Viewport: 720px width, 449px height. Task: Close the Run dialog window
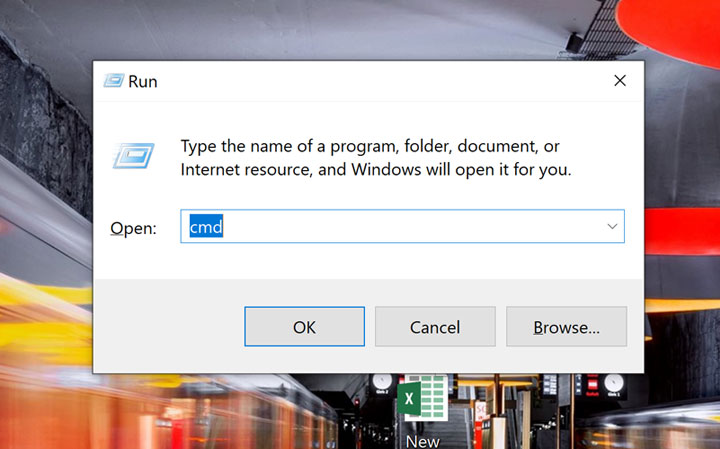click(620, 81)
